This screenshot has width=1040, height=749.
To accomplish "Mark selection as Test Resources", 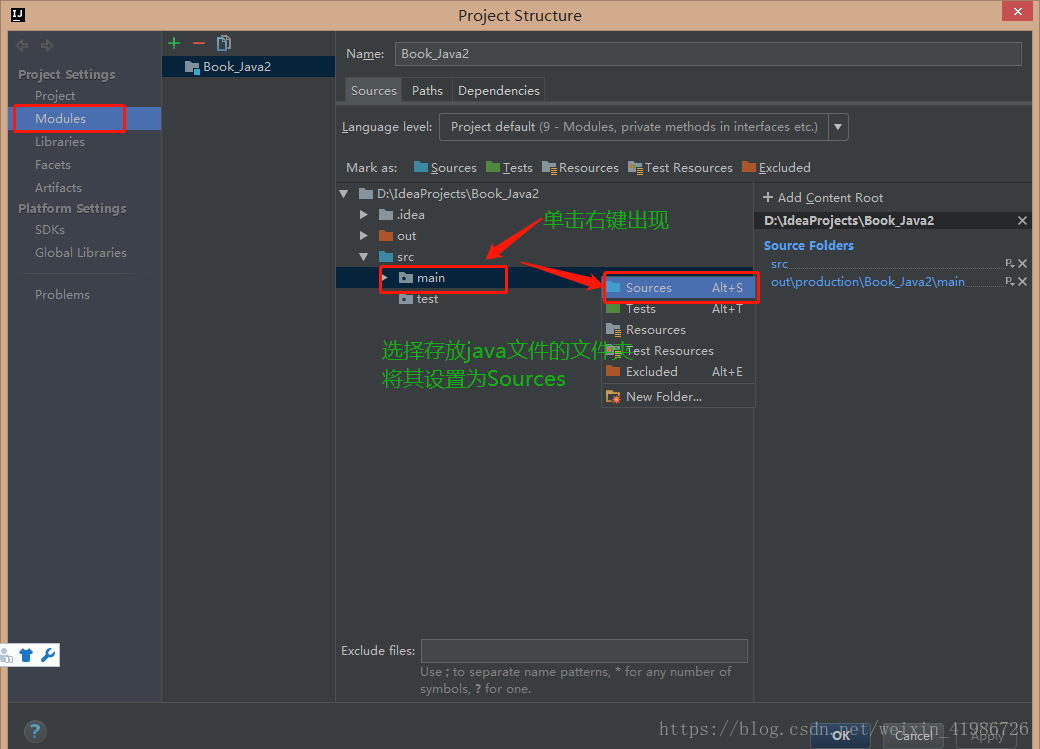I will point(681,167).
